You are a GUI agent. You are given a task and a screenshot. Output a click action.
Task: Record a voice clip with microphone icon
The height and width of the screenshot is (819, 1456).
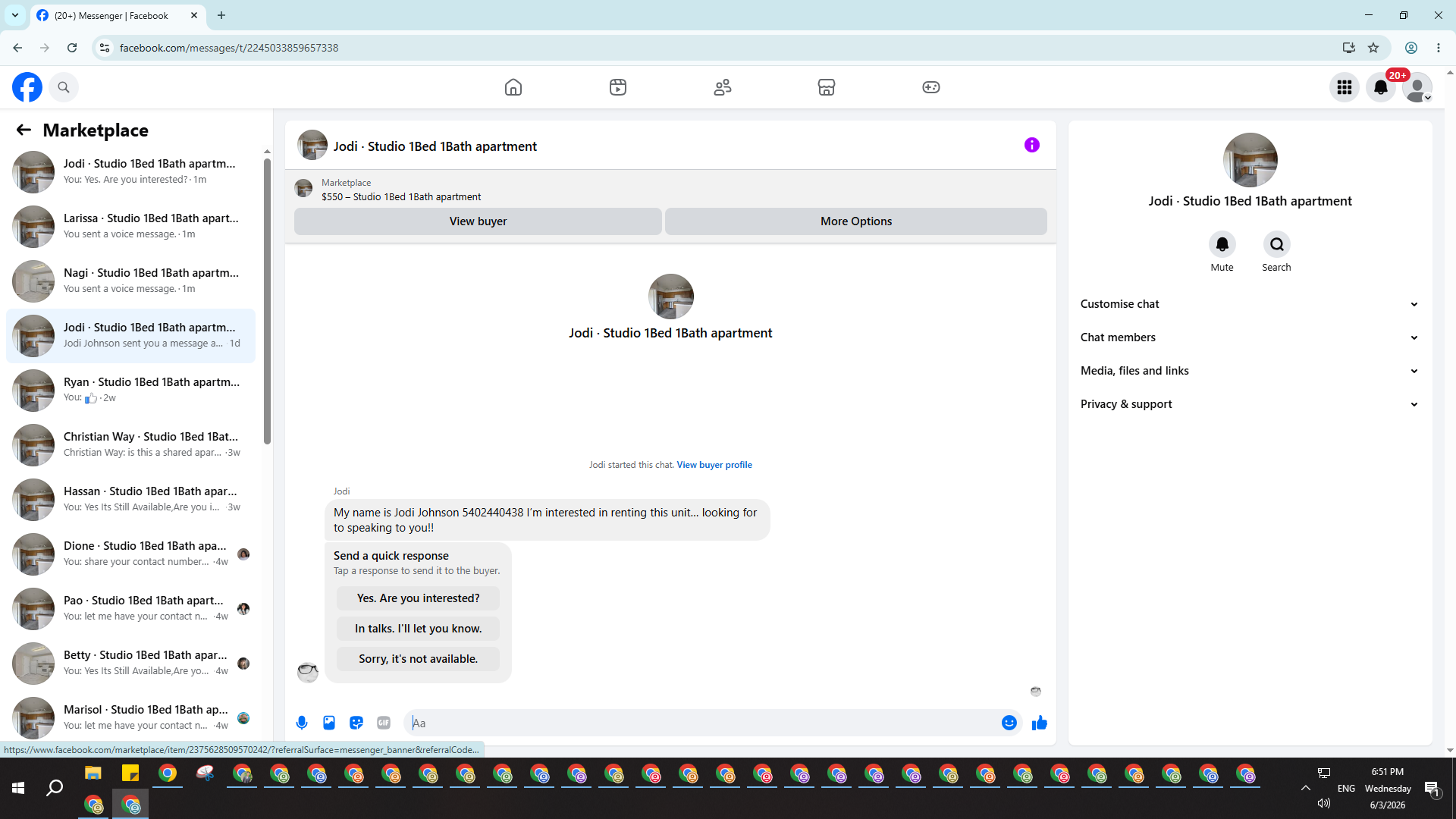(x=302, y=723)
